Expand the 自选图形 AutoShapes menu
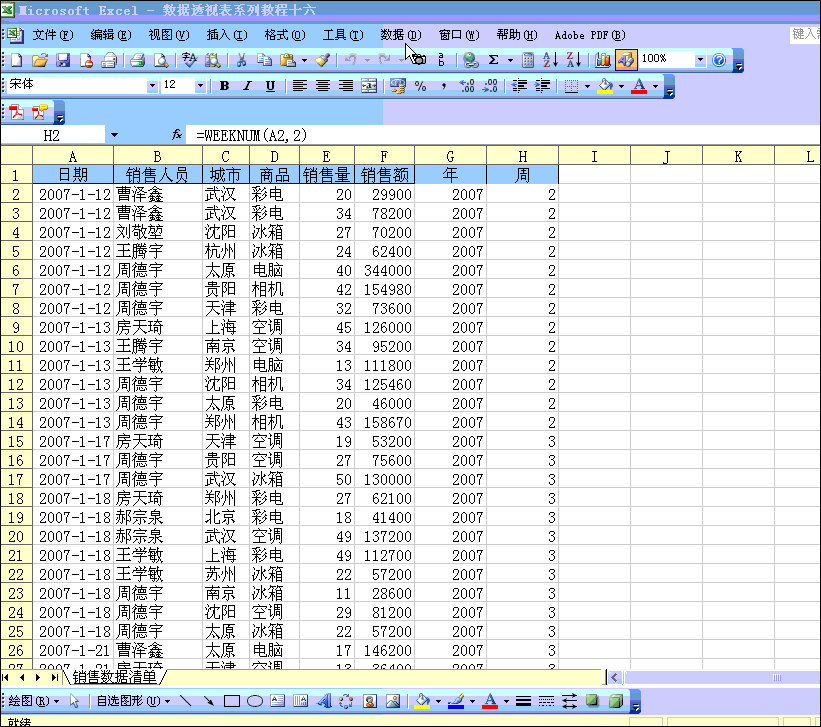 coord(132,703)
